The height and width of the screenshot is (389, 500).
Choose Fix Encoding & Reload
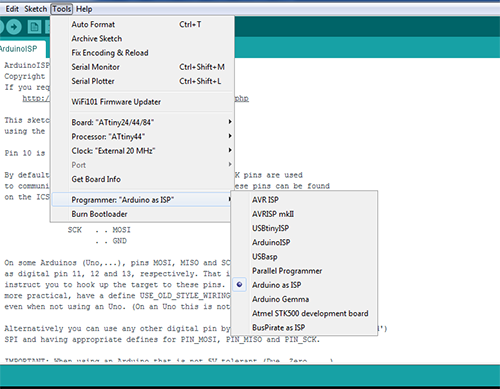(141, 53)
